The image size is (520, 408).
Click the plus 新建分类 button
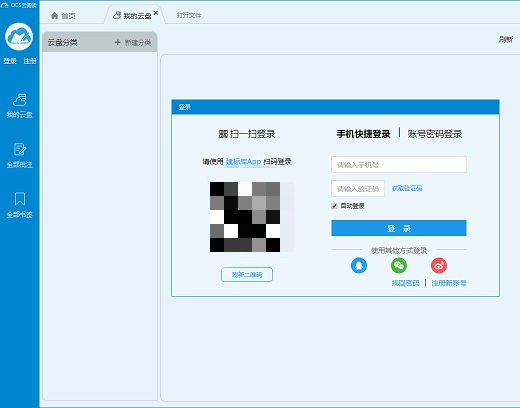133,43
